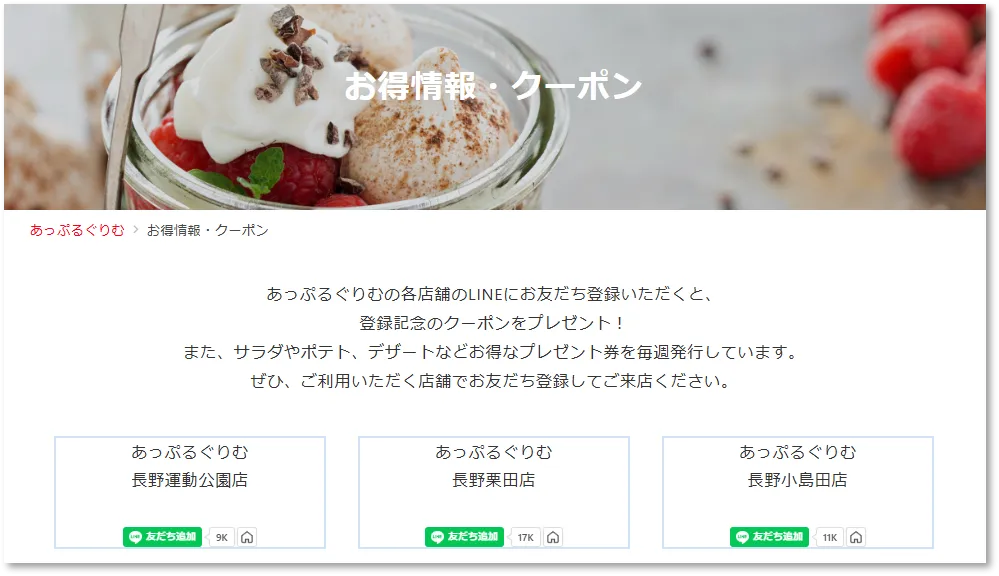Click the breadcrumb chevron separator

136,230
